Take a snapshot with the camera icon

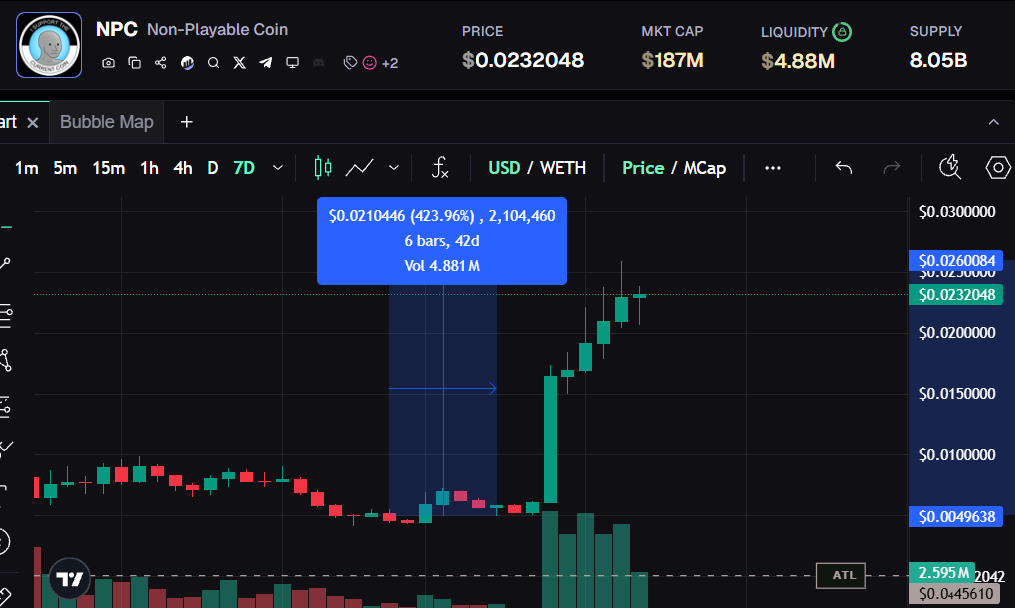pyautogui.click(x=108, y=63)
